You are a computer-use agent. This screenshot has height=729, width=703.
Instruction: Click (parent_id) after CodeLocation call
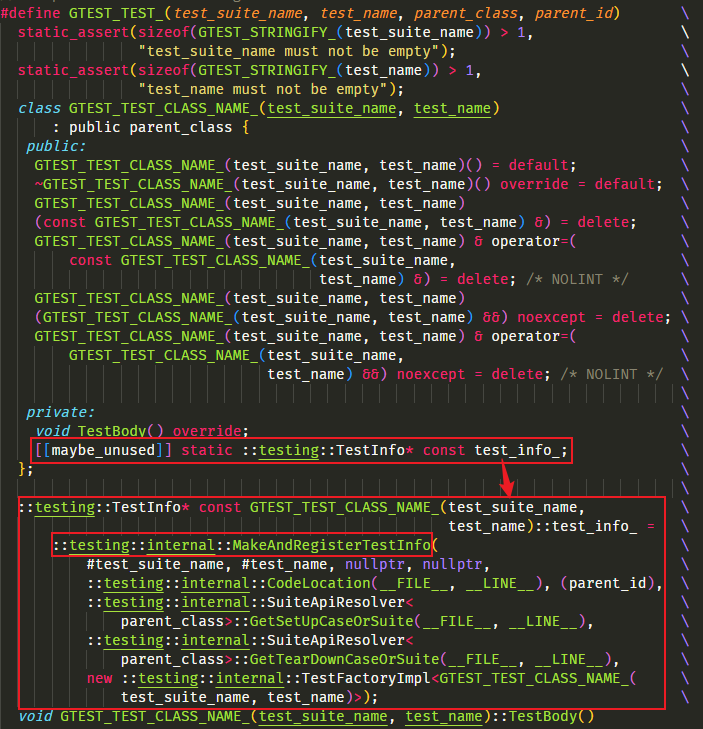[607, 583]
